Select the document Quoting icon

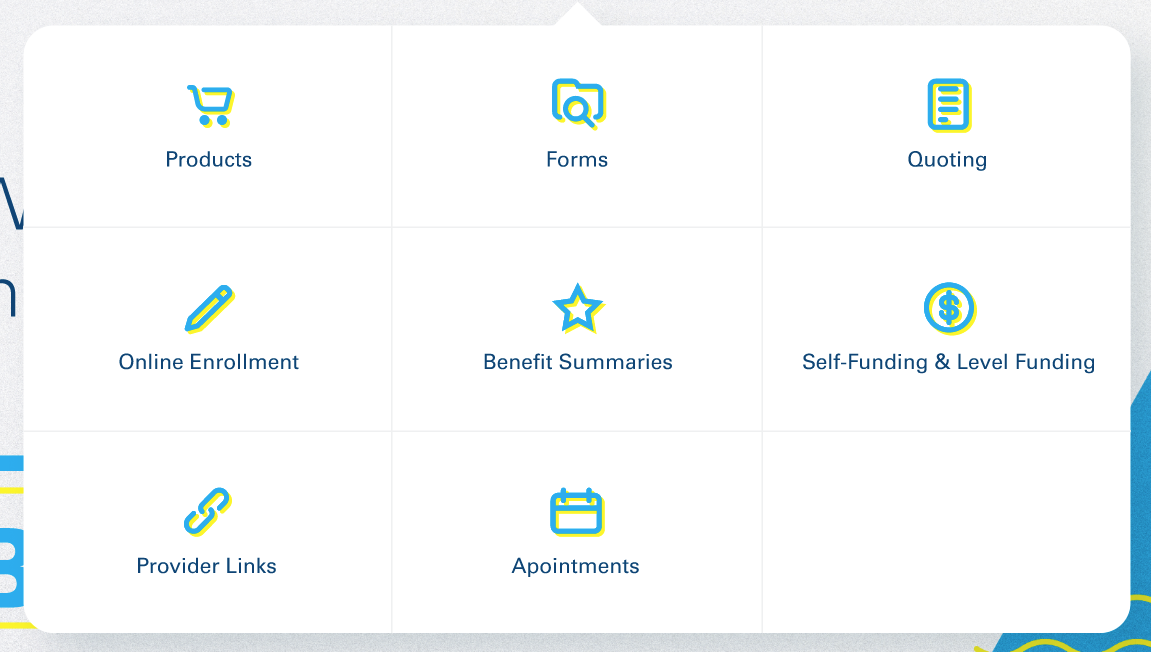pyautogui.click(x=948, y=105)
